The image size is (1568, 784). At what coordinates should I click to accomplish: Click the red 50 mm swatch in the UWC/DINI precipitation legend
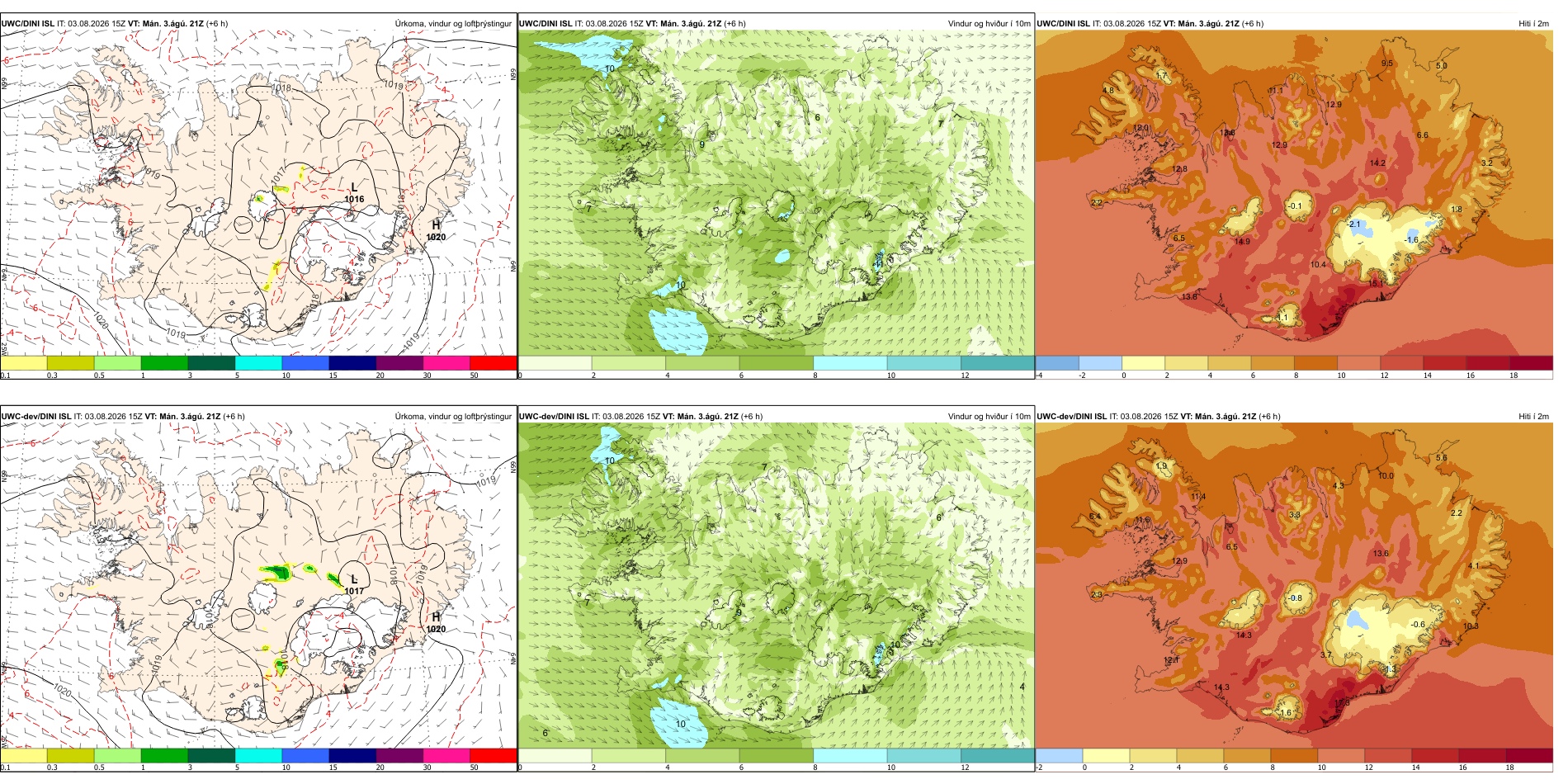494,362
